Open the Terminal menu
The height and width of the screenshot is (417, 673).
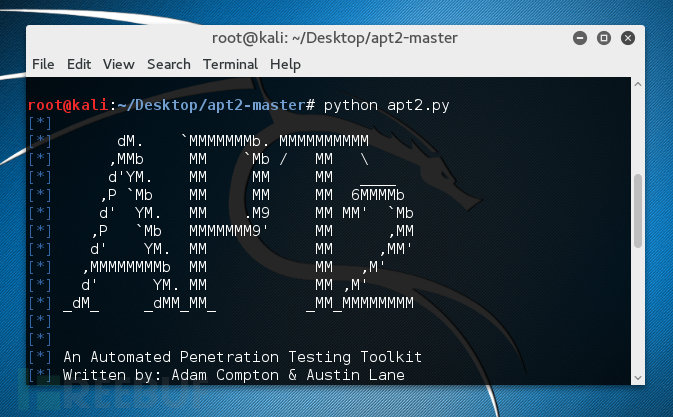click(230, 64)
